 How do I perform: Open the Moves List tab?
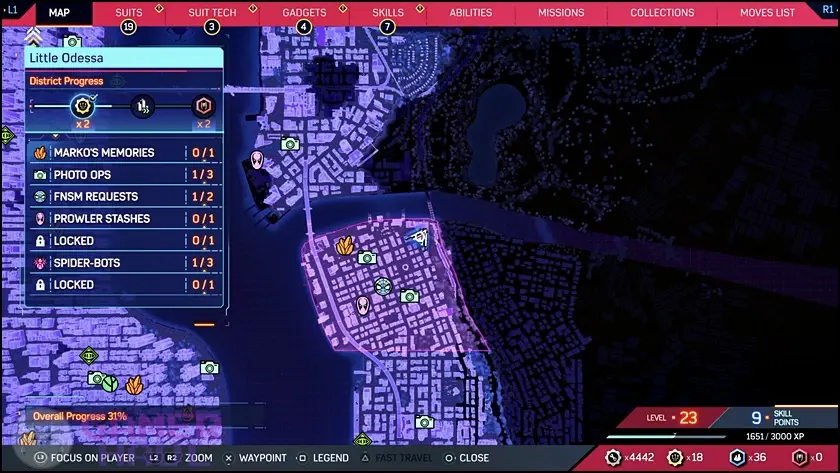tap(767, 12)
